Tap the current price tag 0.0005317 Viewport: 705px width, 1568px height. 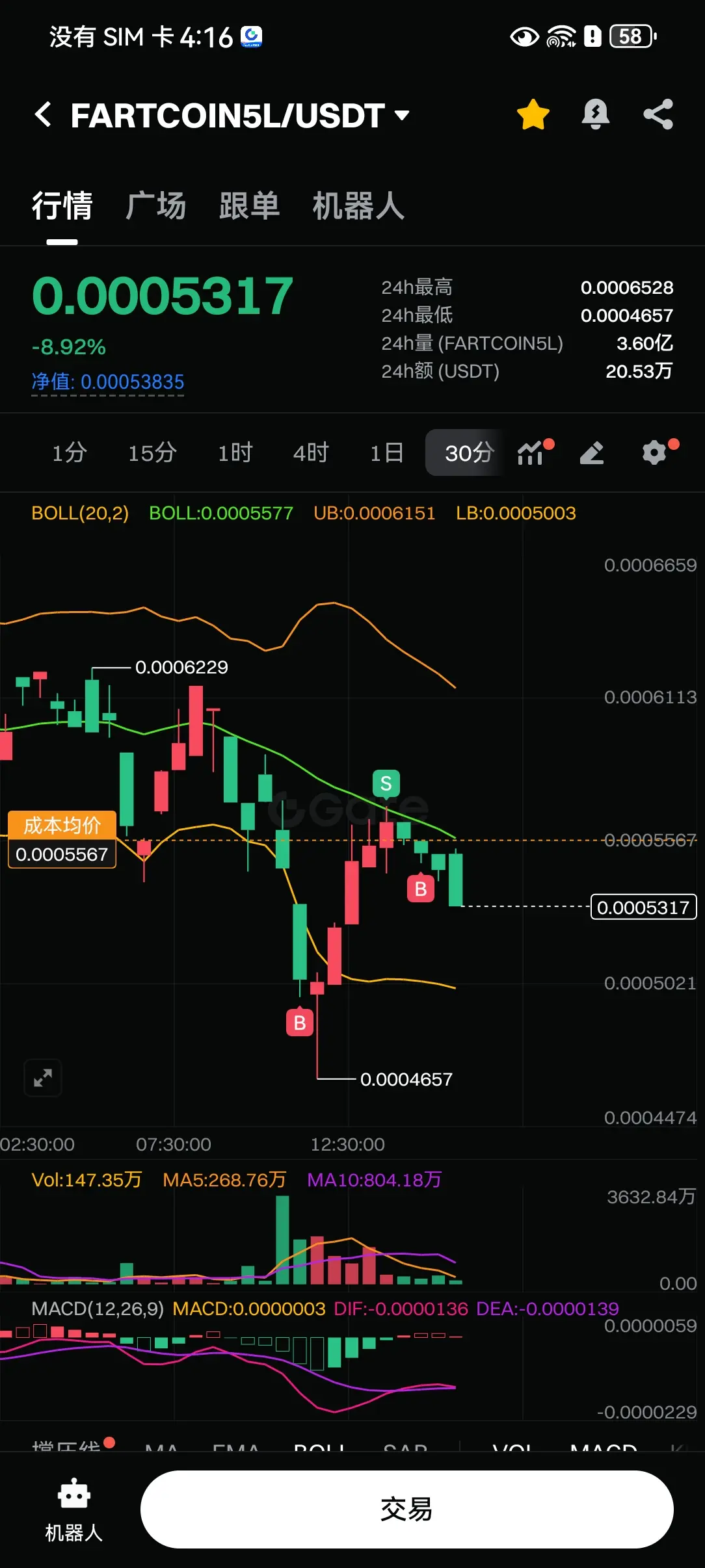coord(643,907)
